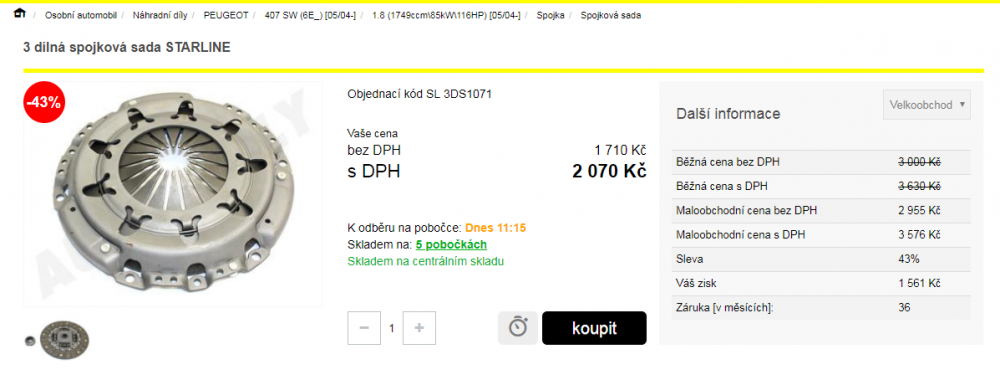Click the pickup time Dnes 11:15
The width and height of the screenshot is (1000, 390).
(496, 228)
